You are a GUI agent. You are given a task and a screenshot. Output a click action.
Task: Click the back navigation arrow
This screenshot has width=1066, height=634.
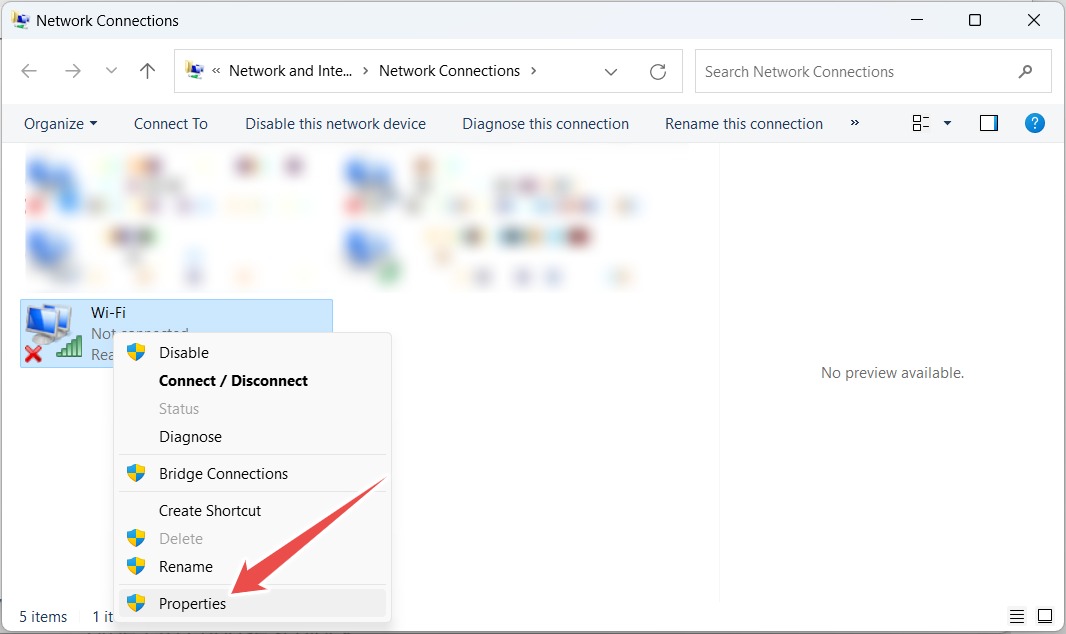(29, 70)
